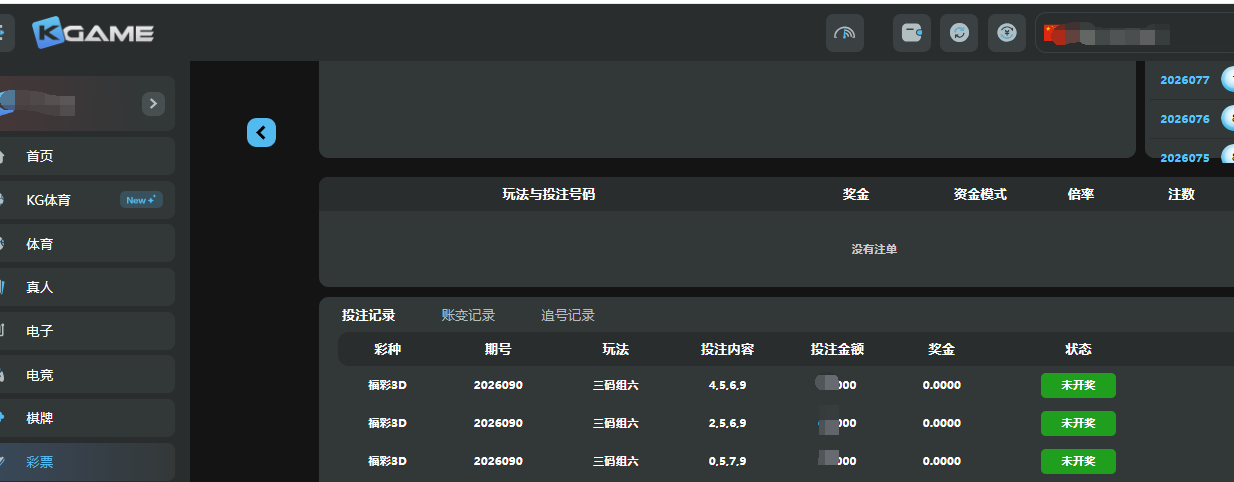The width and height of the screenshot is (1234, 482).
Task: Click bet content 4,5,6,9
Action: coord(727,385)
